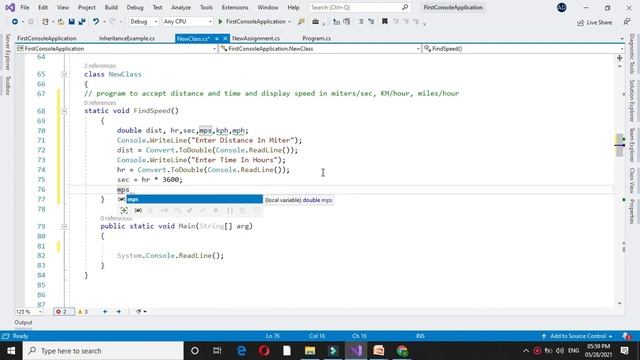Click the editor split-window icon above the scrollbar
This screenshot has height=360, width=640.
(x=620, y=58)
